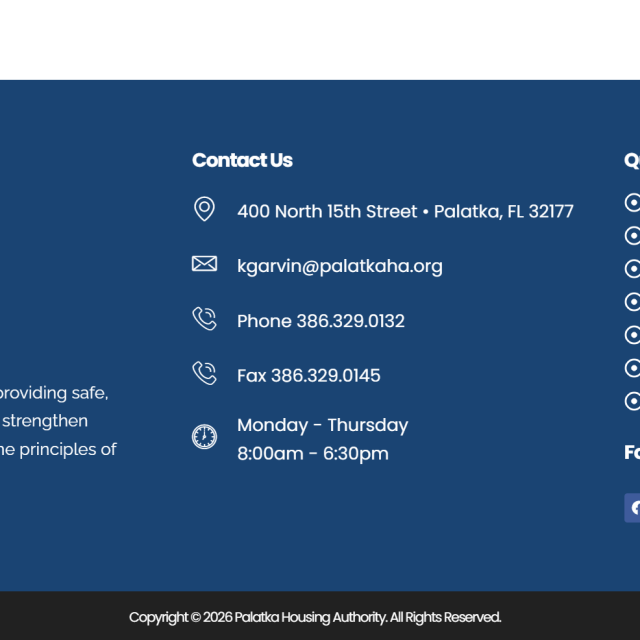Click the Monday - Thursday text
This screenshot has height=640, width=640.
(x=322, y=425)
